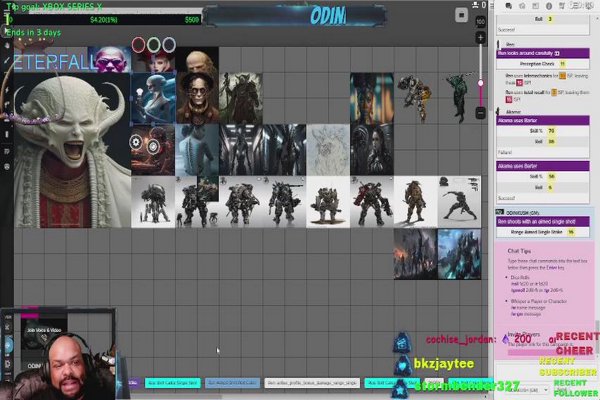Select the large white horned creature token
600x400 pixels.
pos(72,150)
